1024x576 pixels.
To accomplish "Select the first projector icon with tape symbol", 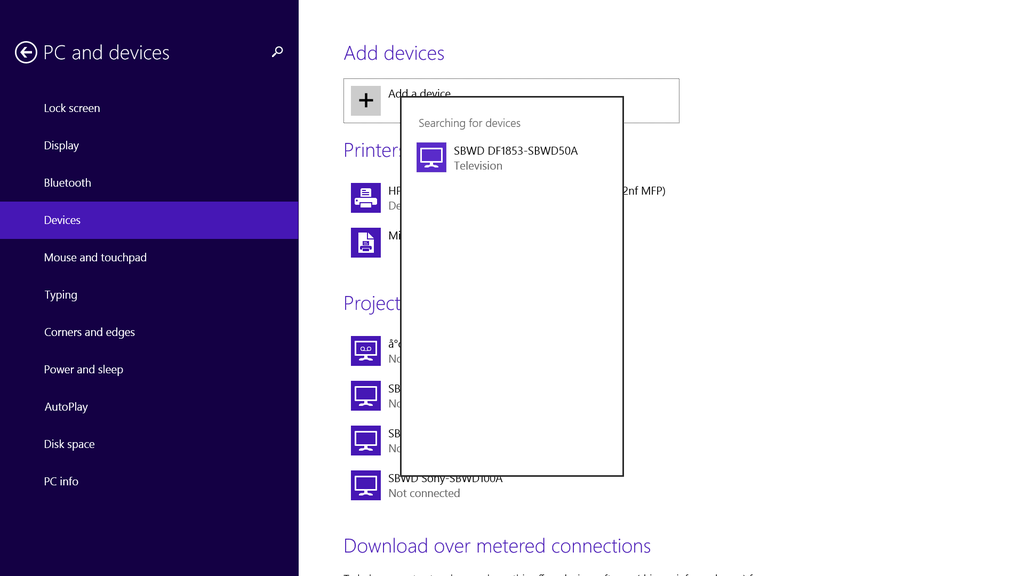I will point(366,351).
